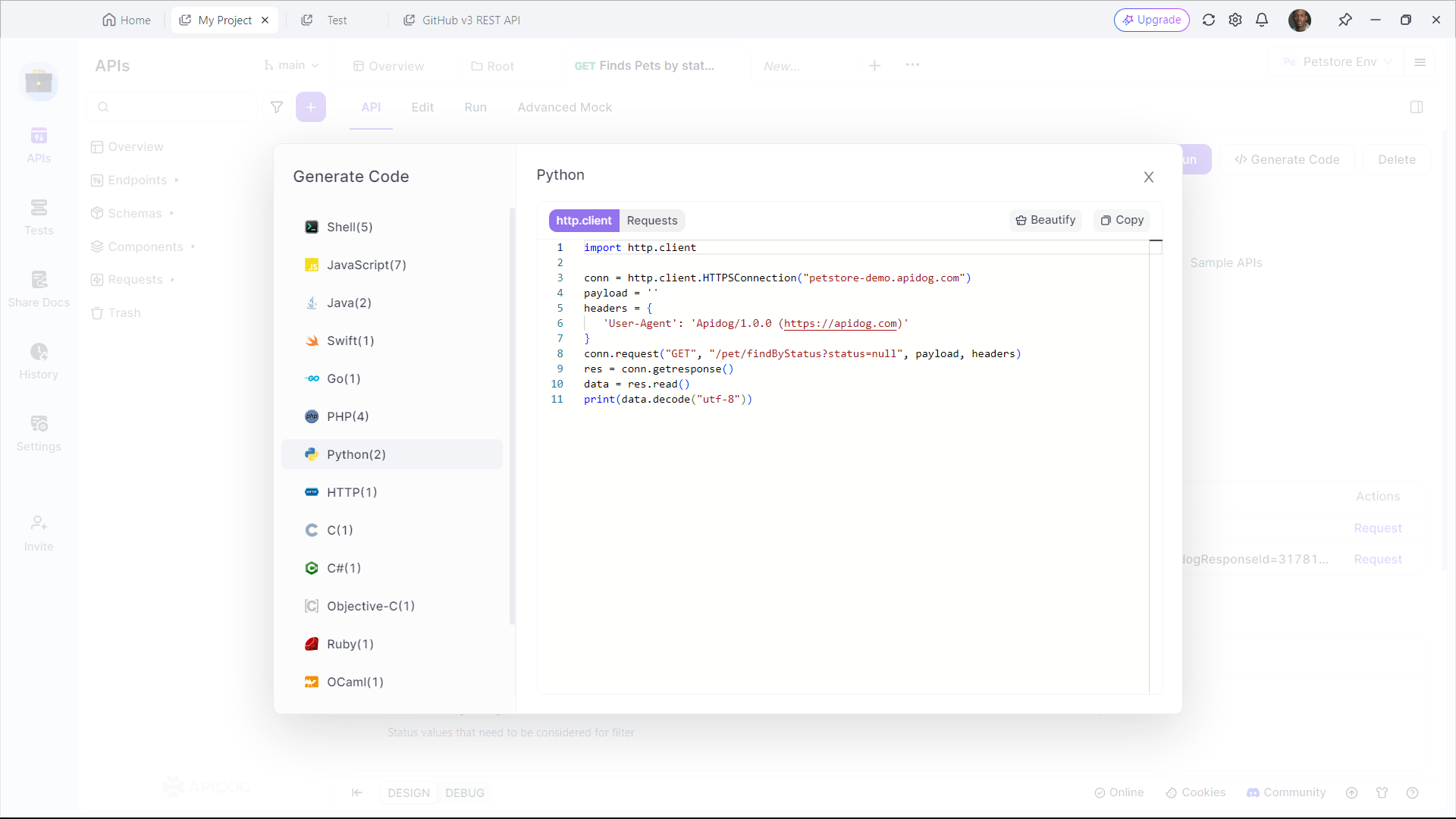Refresh using the sync icon
1456x819 pixels.
point(1209,20)
